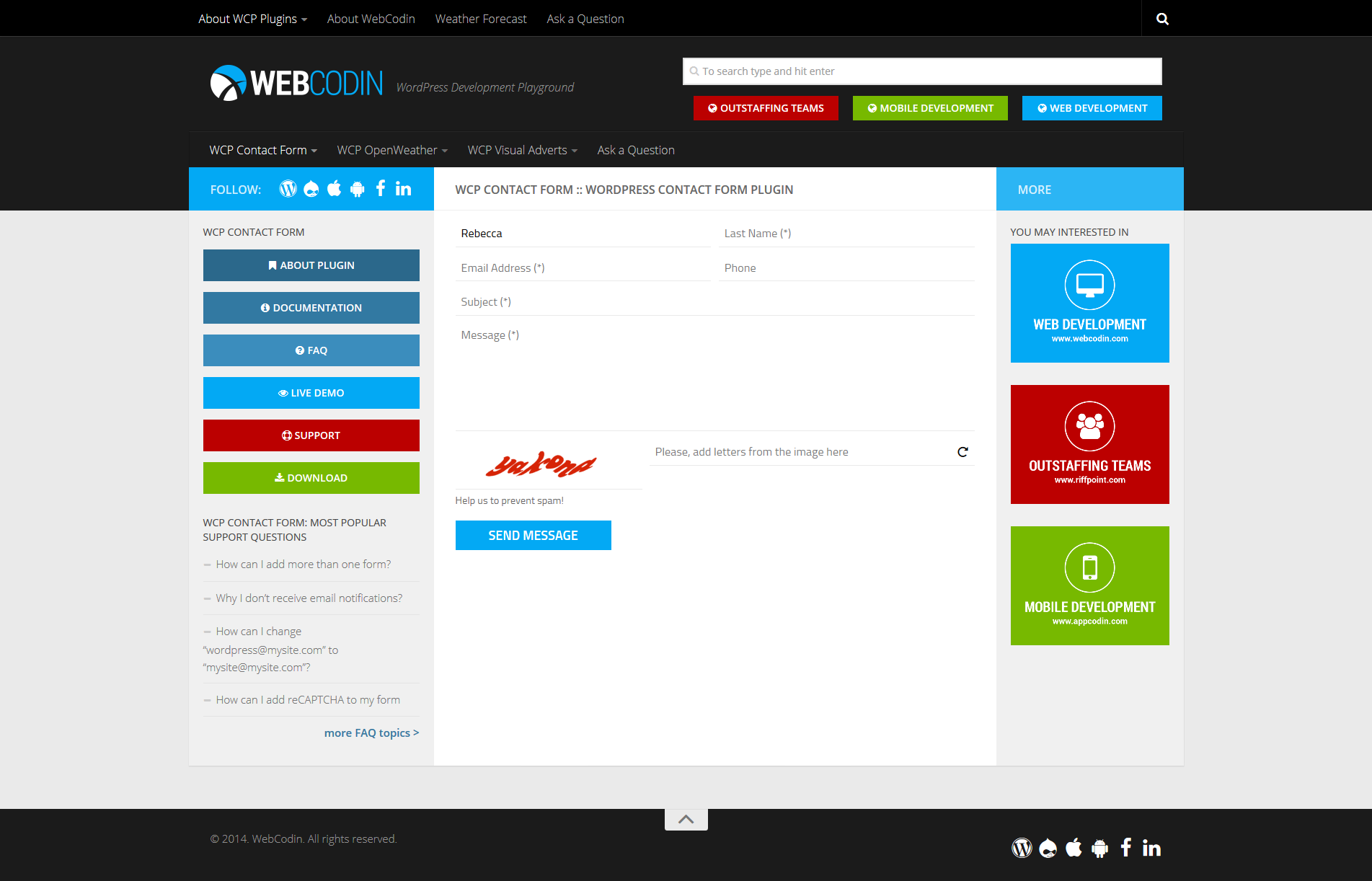Open the FAQ sidebar button
The height and width of the screenshot is (881, 1372).
[311, 350]
